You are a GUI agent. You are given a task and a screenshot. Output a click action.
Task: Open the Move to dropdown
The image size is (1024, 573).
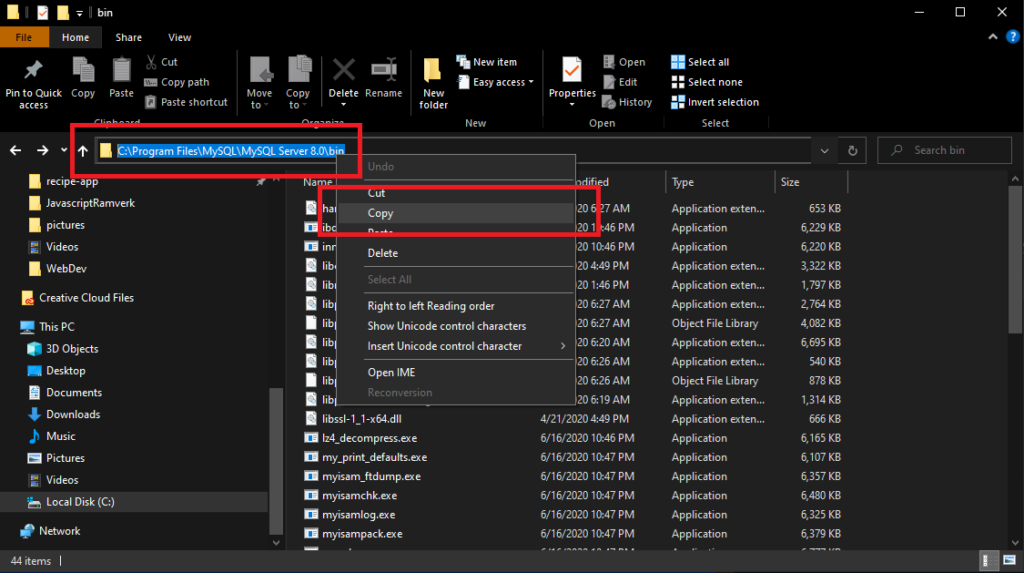coord(259,83)
